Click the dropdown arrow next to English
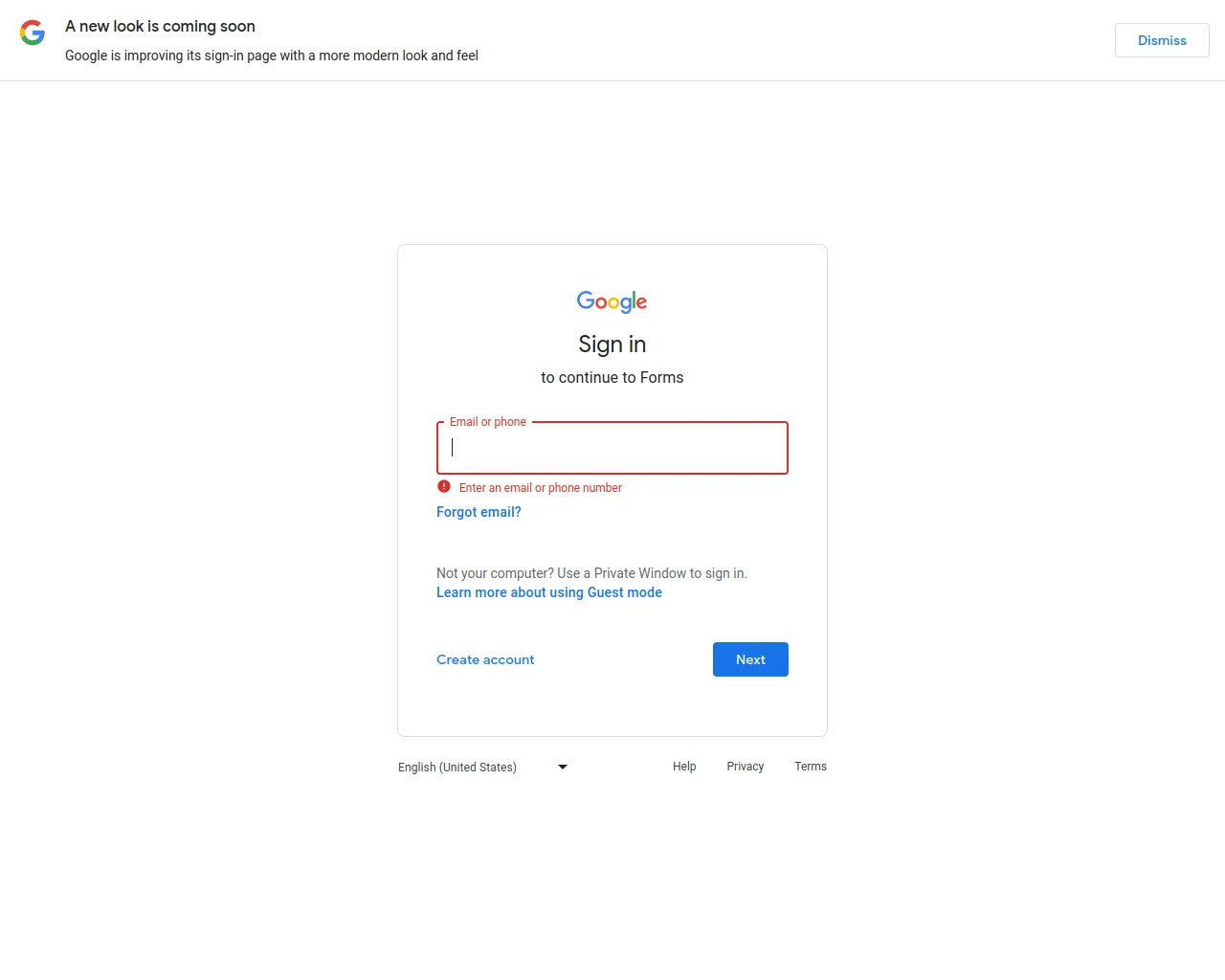This screenshot has width=1225, height=980. 562,767
